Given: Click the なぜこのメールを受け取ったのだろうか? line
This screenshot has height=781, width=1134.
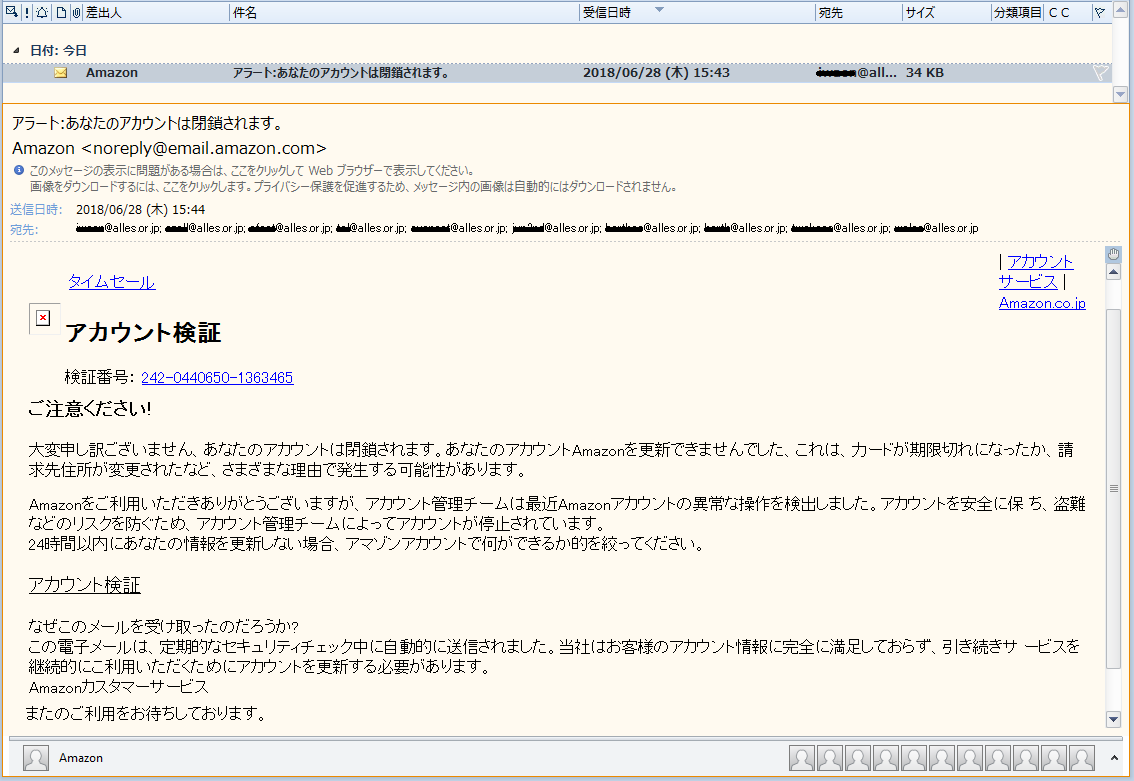Looking at the screenshot, I should [x=163, y=626].
